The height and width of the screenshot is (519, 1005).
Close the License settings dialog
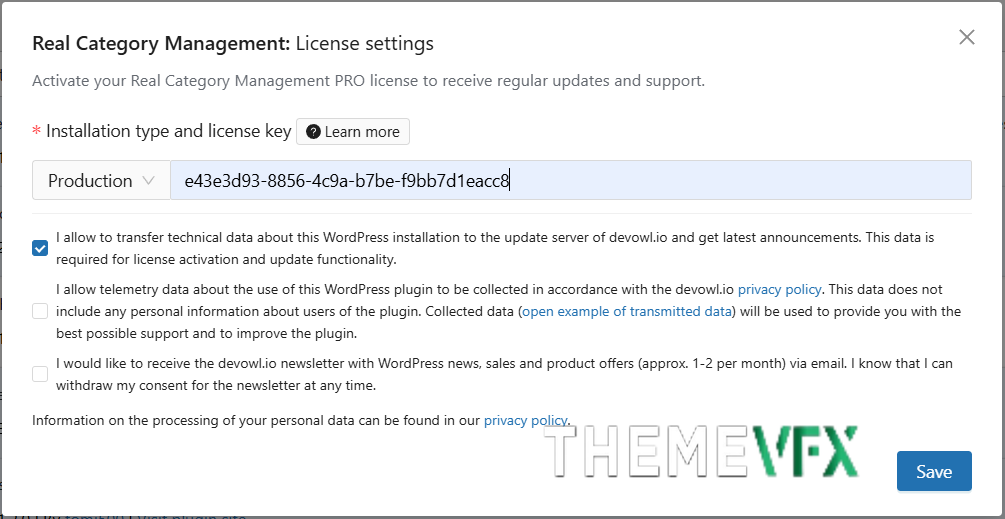[967, 37]
